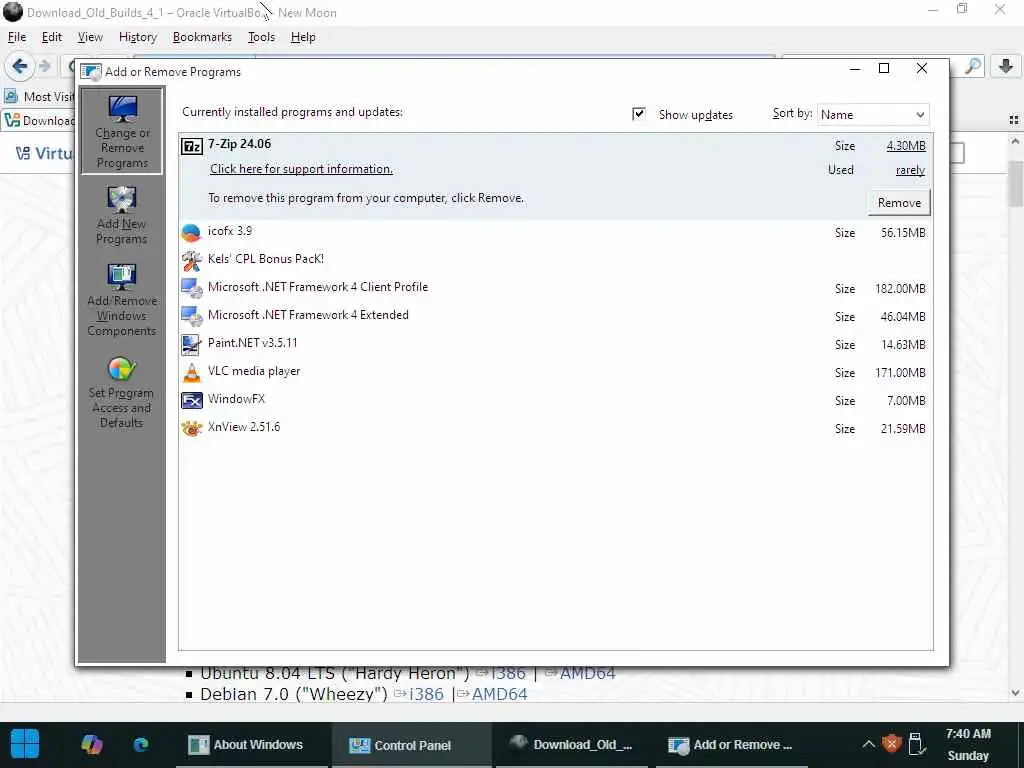
Task: Toggle the Show updates checkbox
Action: 639,114
